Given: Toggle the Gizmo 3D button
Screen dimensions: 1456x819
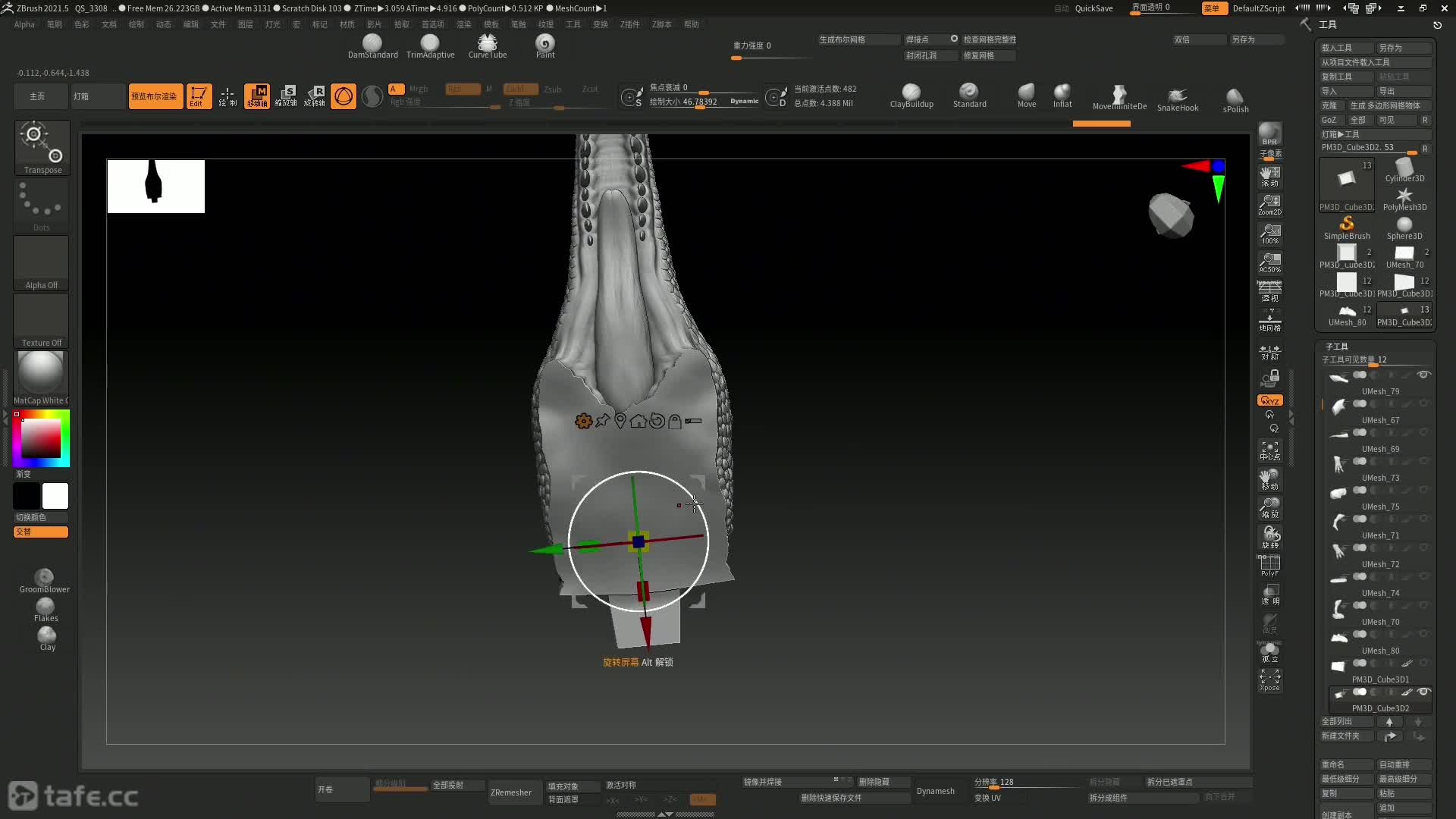Looking at the screenshot, I should pos(344,96).
